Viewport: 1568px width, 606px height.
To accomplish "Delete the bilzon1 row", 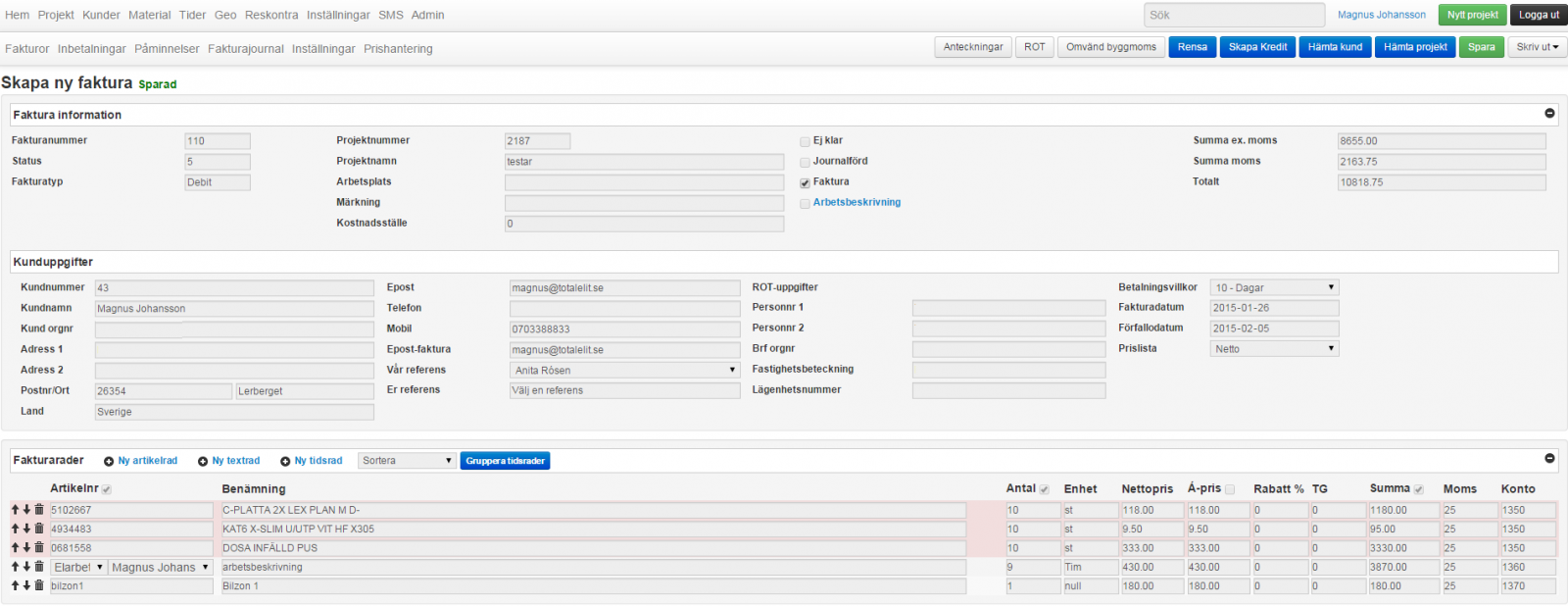I will coord(39,585).
